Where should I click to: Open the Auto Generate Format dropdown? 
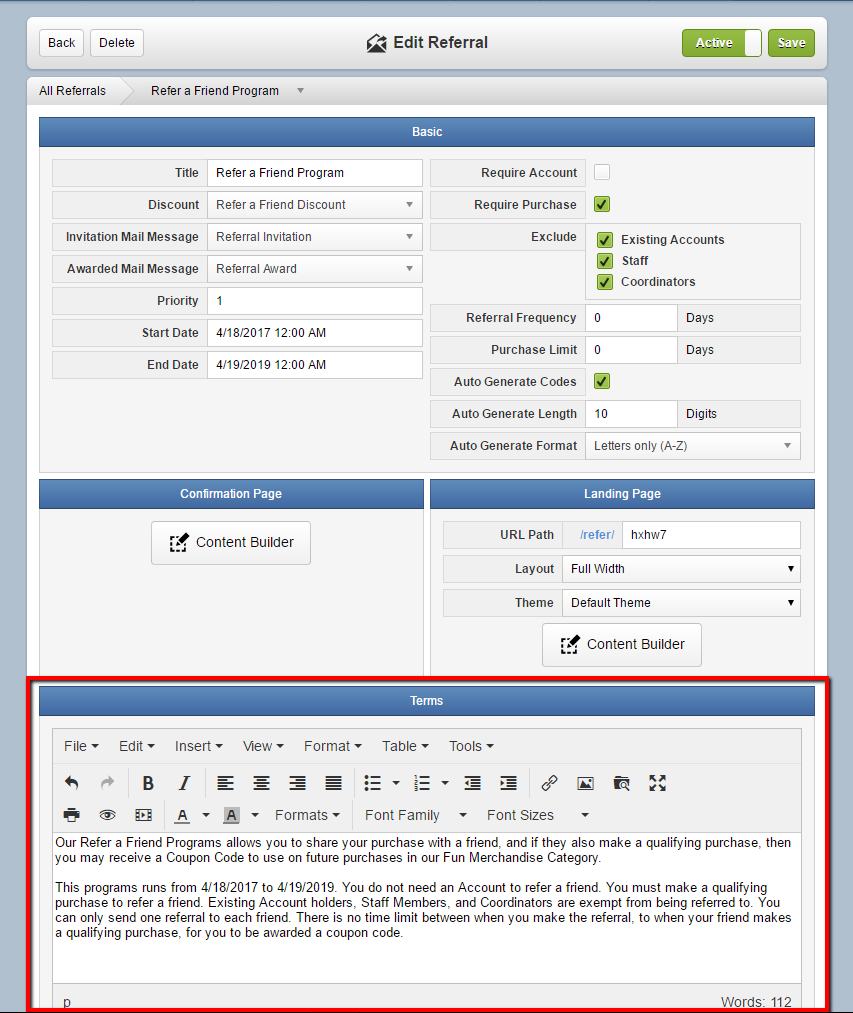point(693,446)
